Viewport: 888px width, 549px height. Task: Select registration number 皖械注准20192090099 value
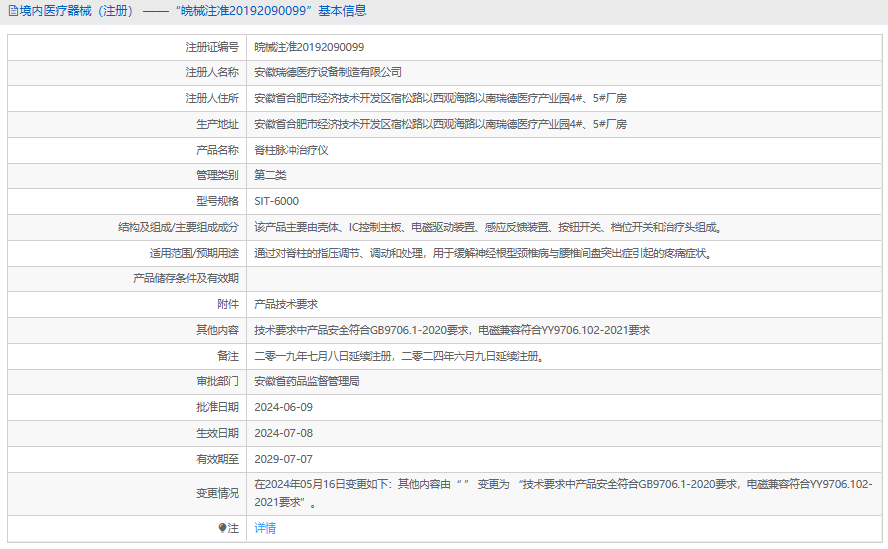click(309, 47)
